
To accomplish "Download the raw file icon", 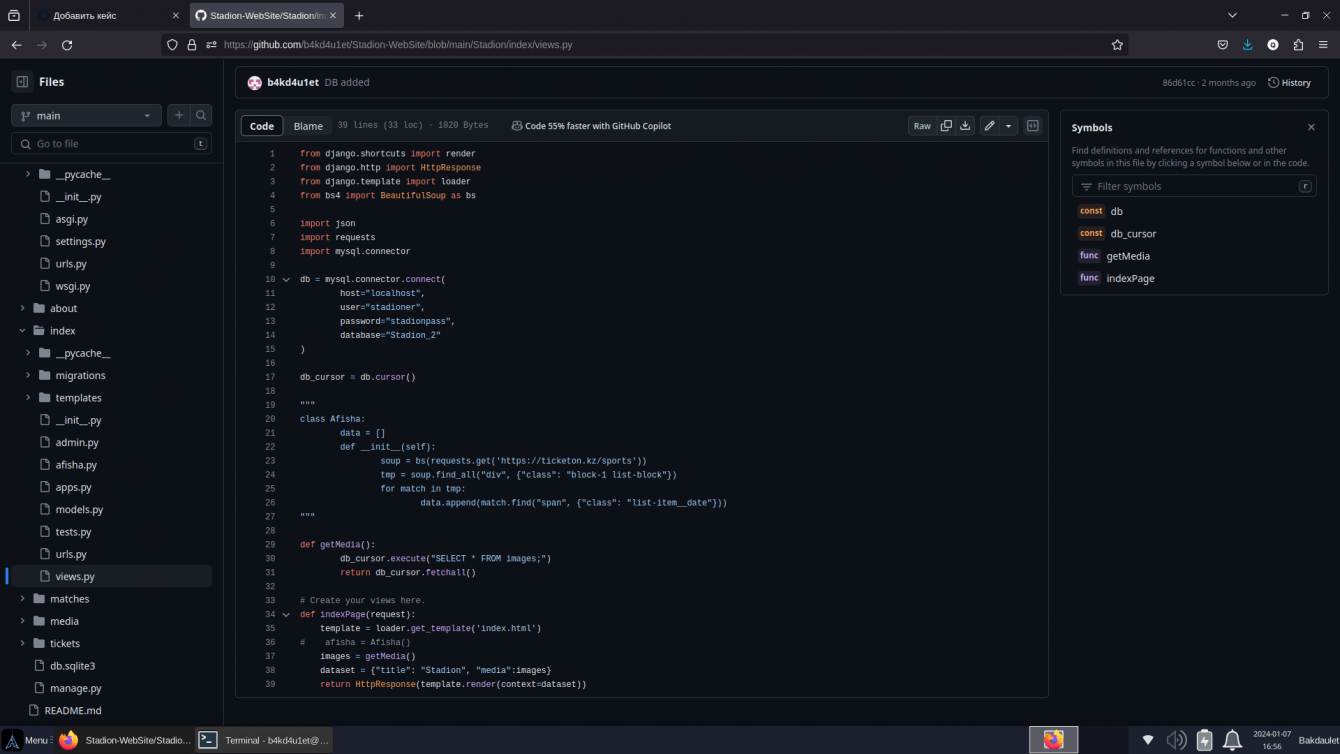I will pyautogui.click(x=965, y=126).
